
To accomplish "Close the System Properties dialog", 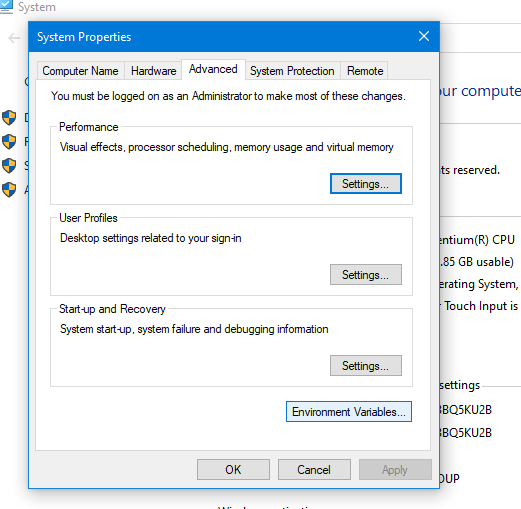I will coord(424,36).
